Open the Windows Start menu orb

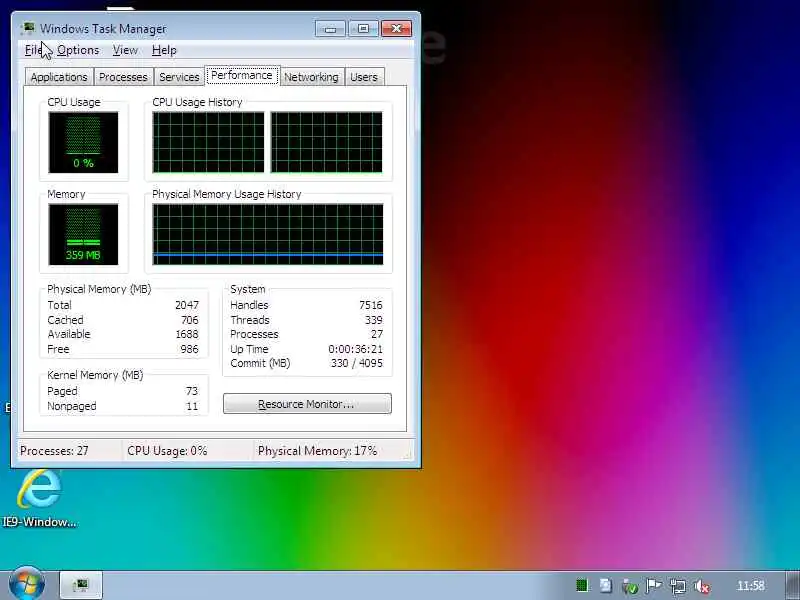(x=27, y=585)
